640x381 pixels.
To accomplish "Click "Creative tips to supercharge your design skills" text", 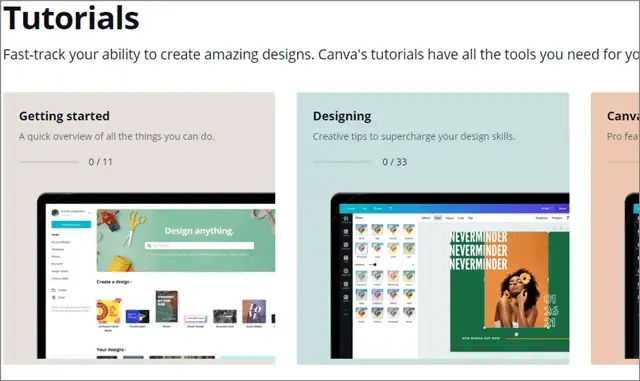I will pyautogui.click(x=414, y=136).
